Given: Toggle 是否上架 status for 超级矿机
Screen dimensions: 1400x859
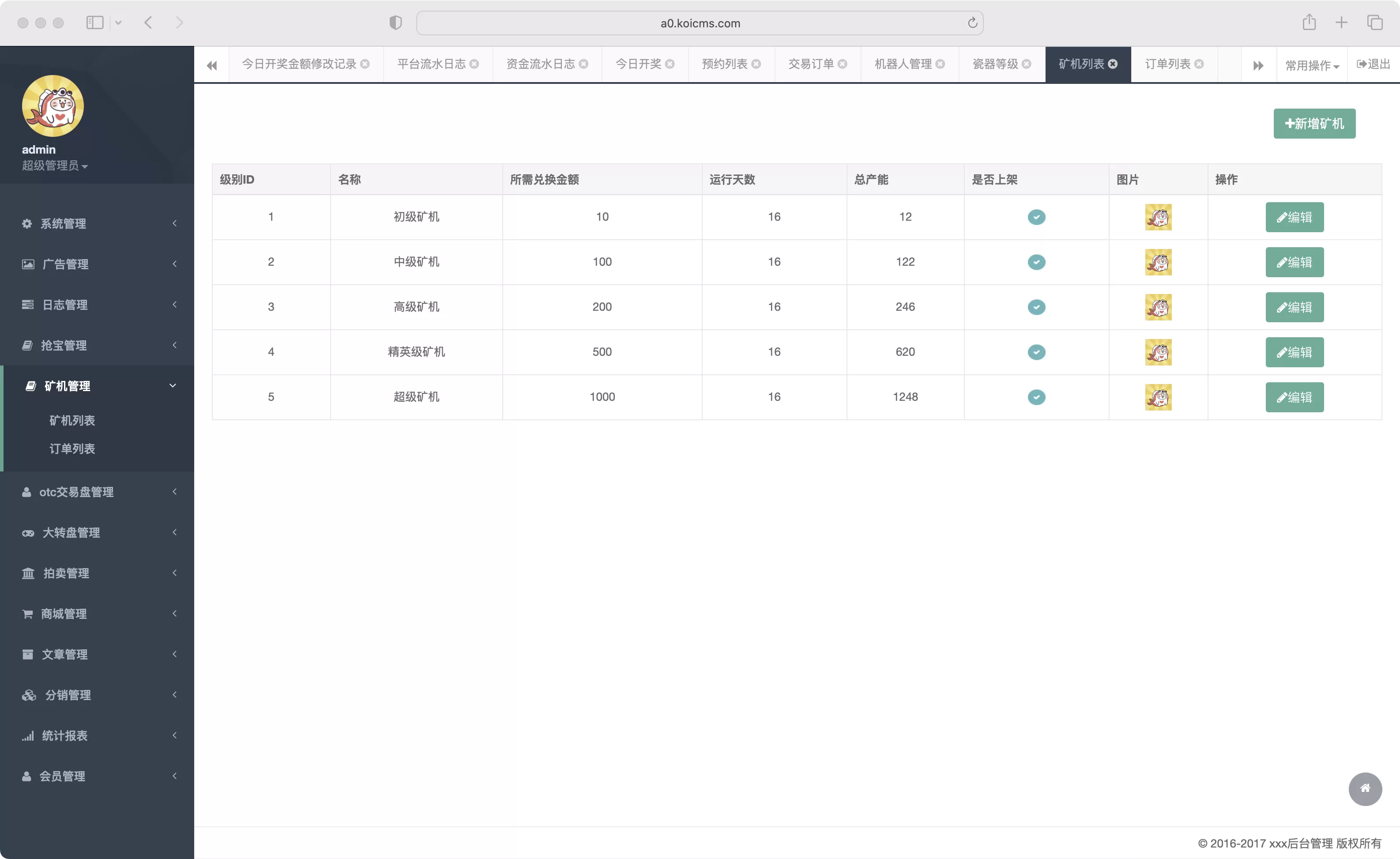Looking at the screenshot, I should [x=1036, y=397].
